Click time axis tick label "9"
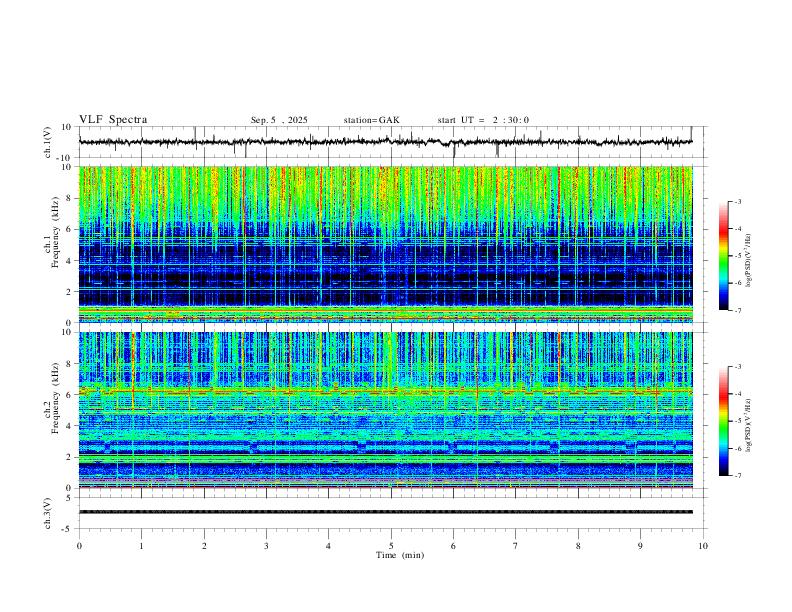 640,546
